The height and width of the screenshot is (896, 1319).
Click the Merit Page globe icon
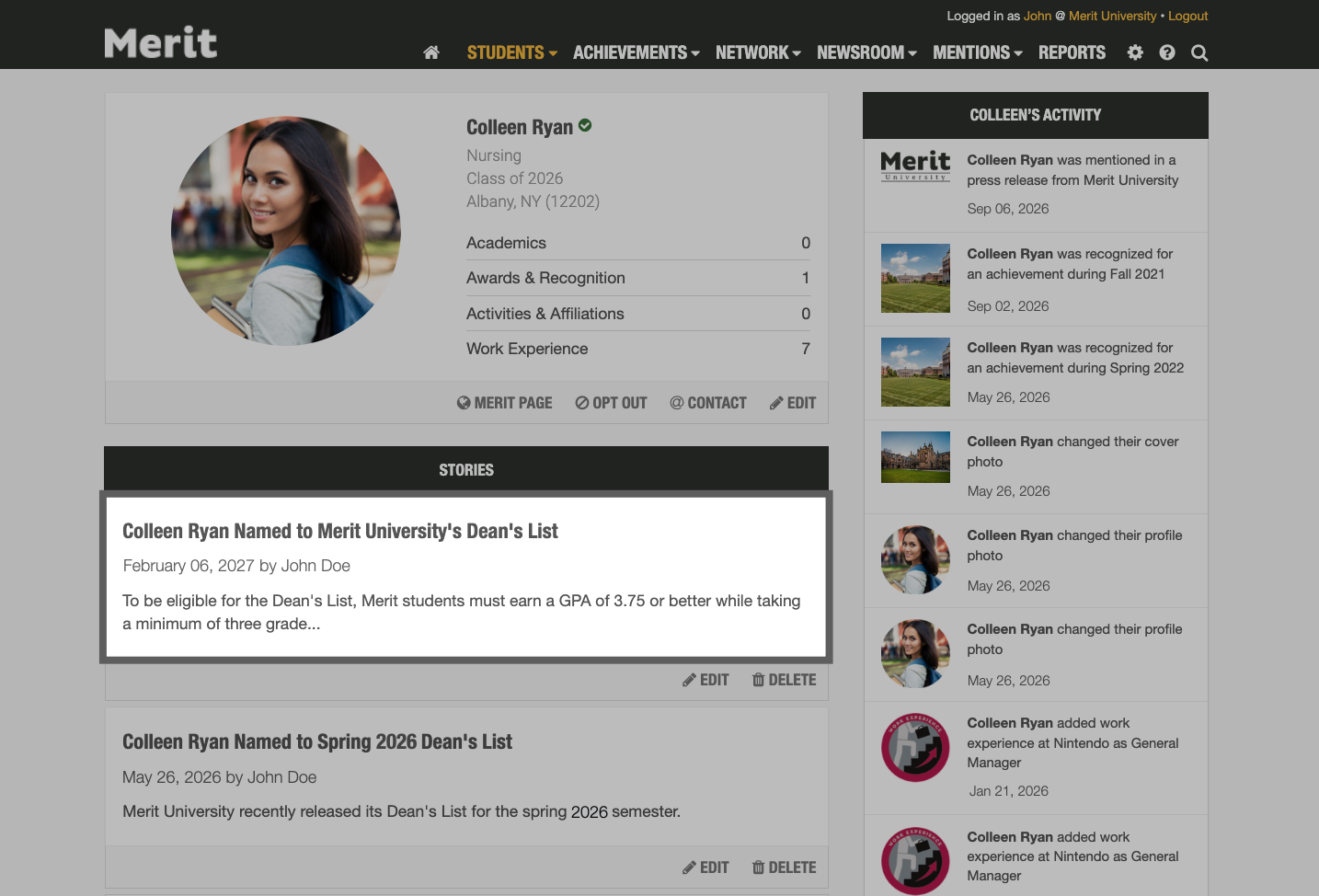coord(462,402)
